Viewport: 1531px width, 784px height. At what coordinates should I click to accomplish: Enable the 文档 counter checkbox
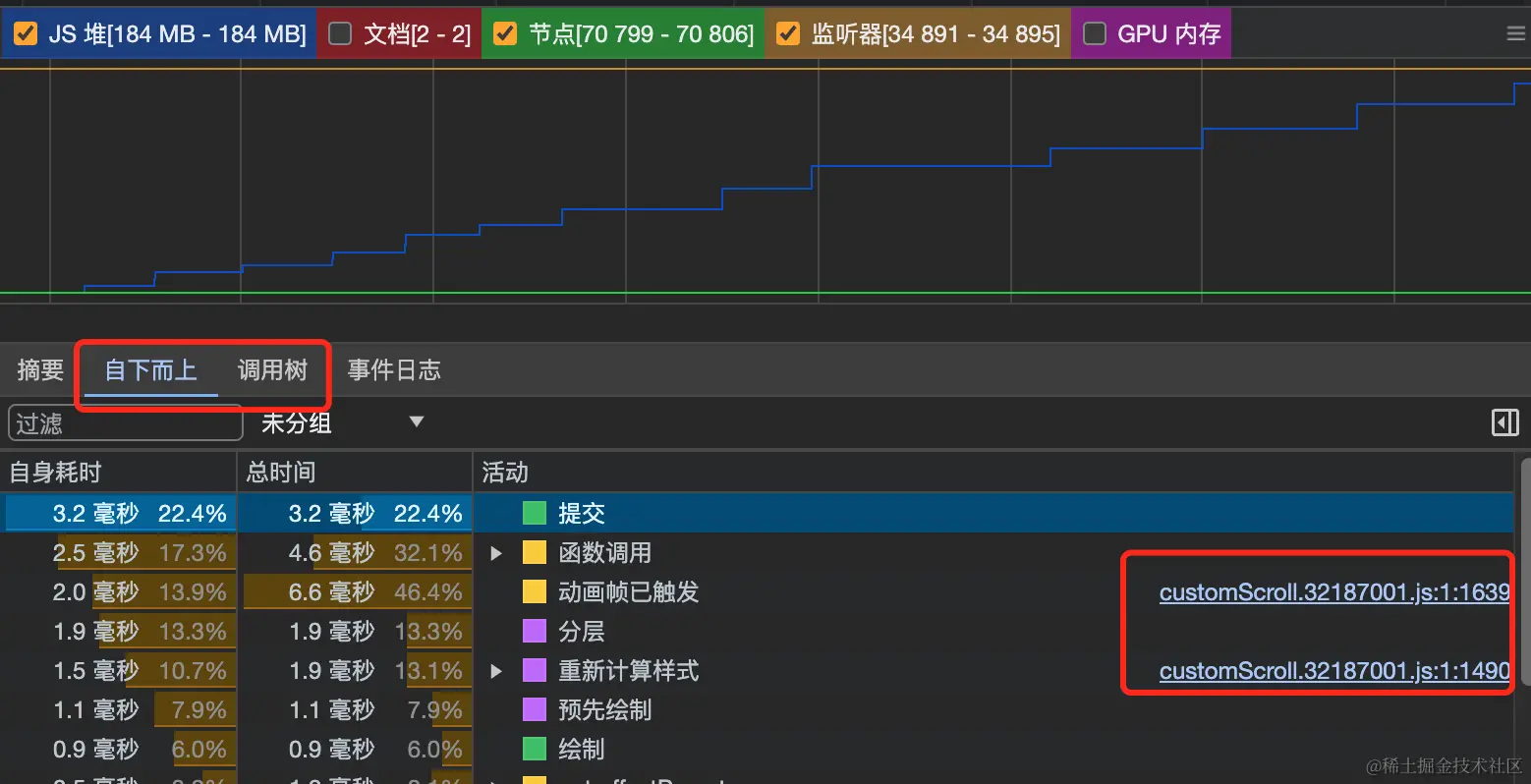(x=340, y=34)
